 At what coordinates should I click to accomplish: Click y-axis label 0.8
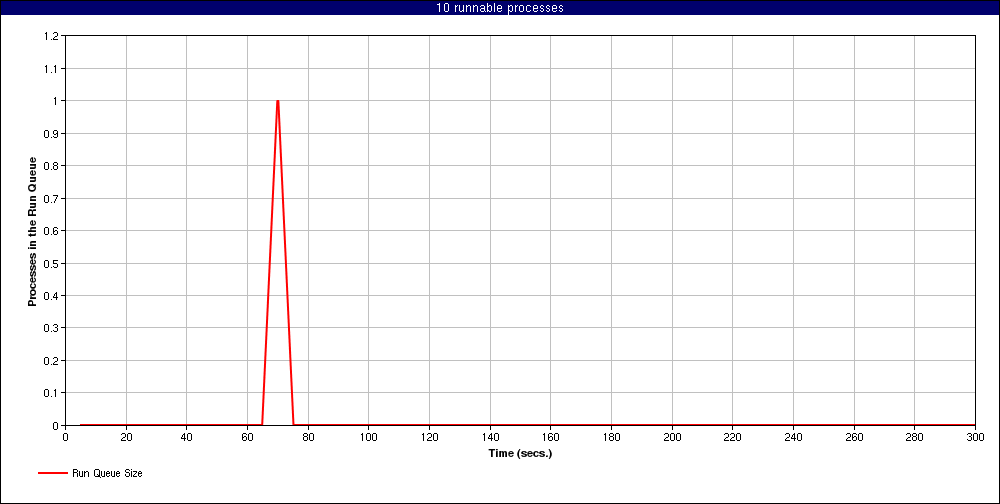51,166
